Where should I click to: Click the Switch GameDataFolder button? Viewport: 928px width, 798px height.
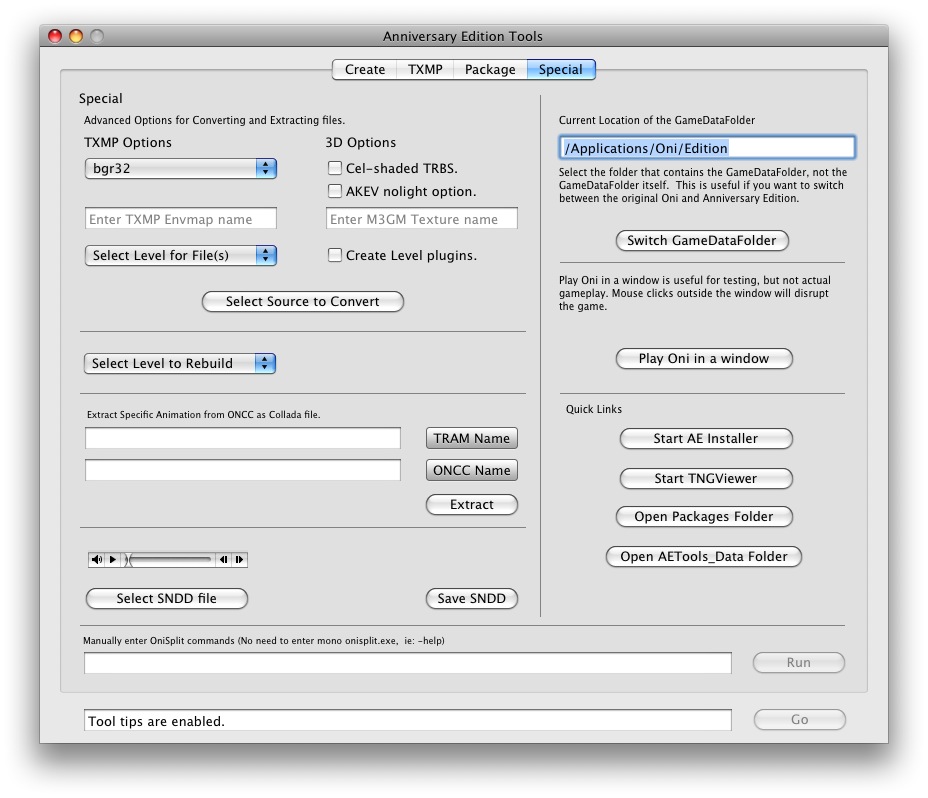pos(702,240)
